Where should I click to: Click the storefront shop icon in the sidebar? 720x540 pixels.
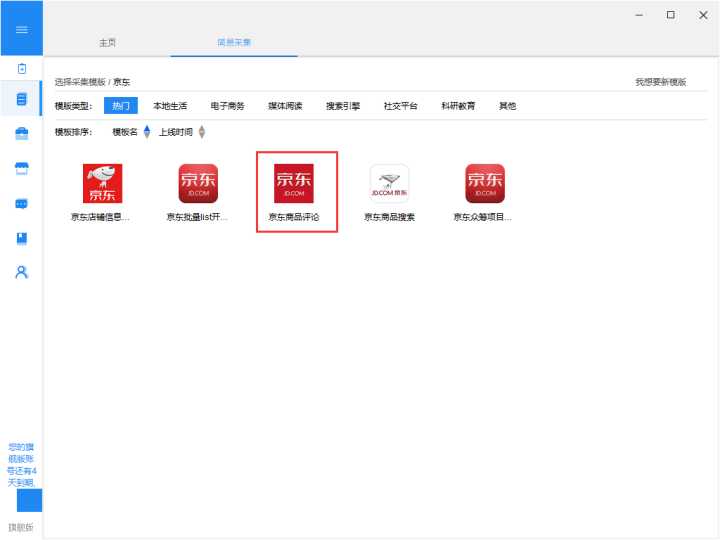pos(21,168)
